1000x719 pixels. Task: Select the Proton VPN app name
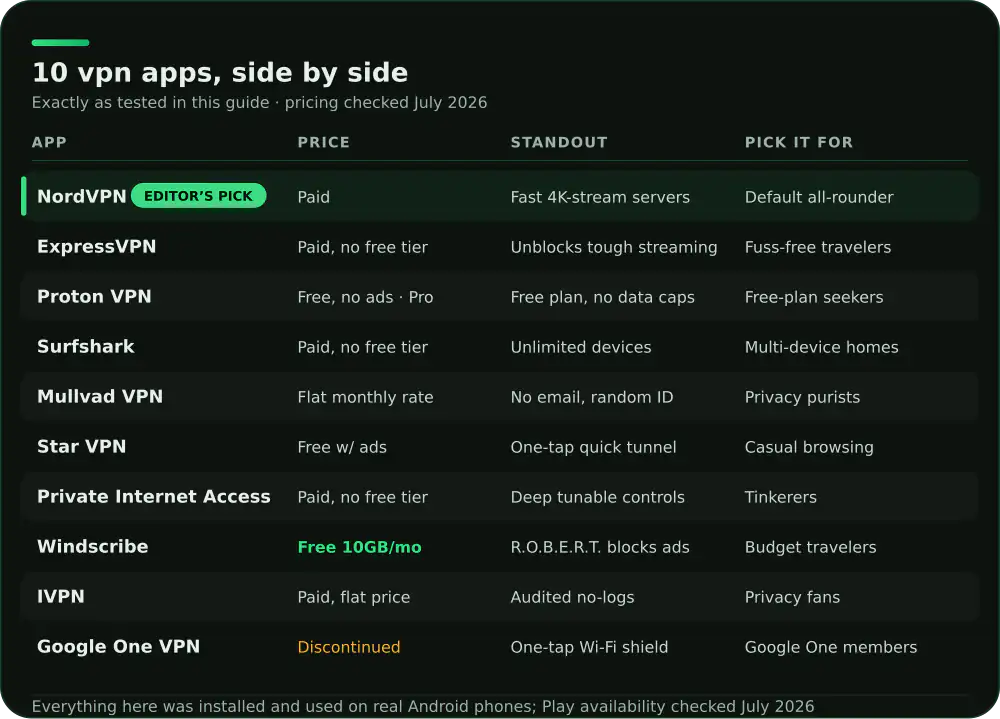tap(94, 297)
